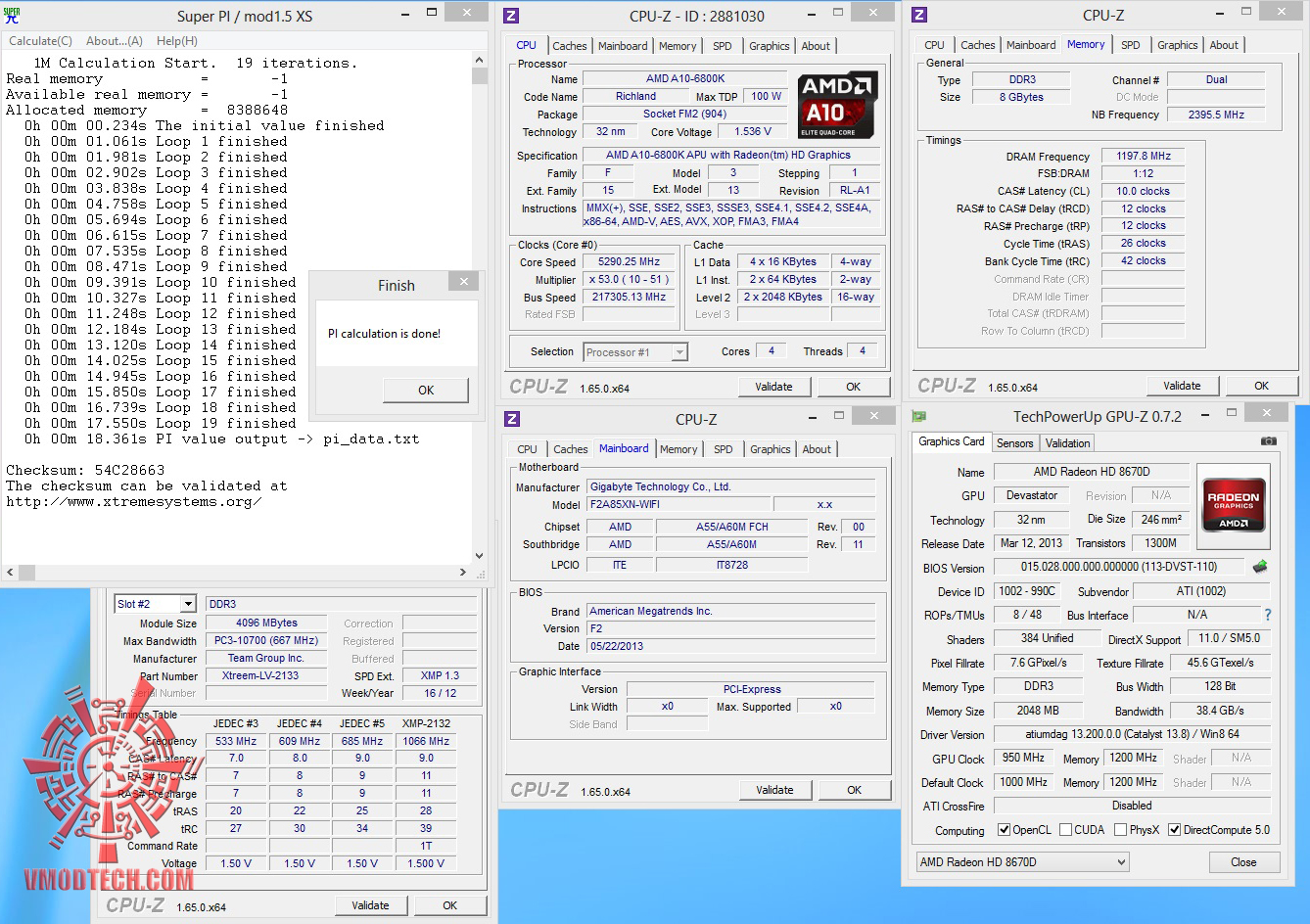
Task: Open the Slot #2 memory slot dropdown
Action: coord(188,604)
